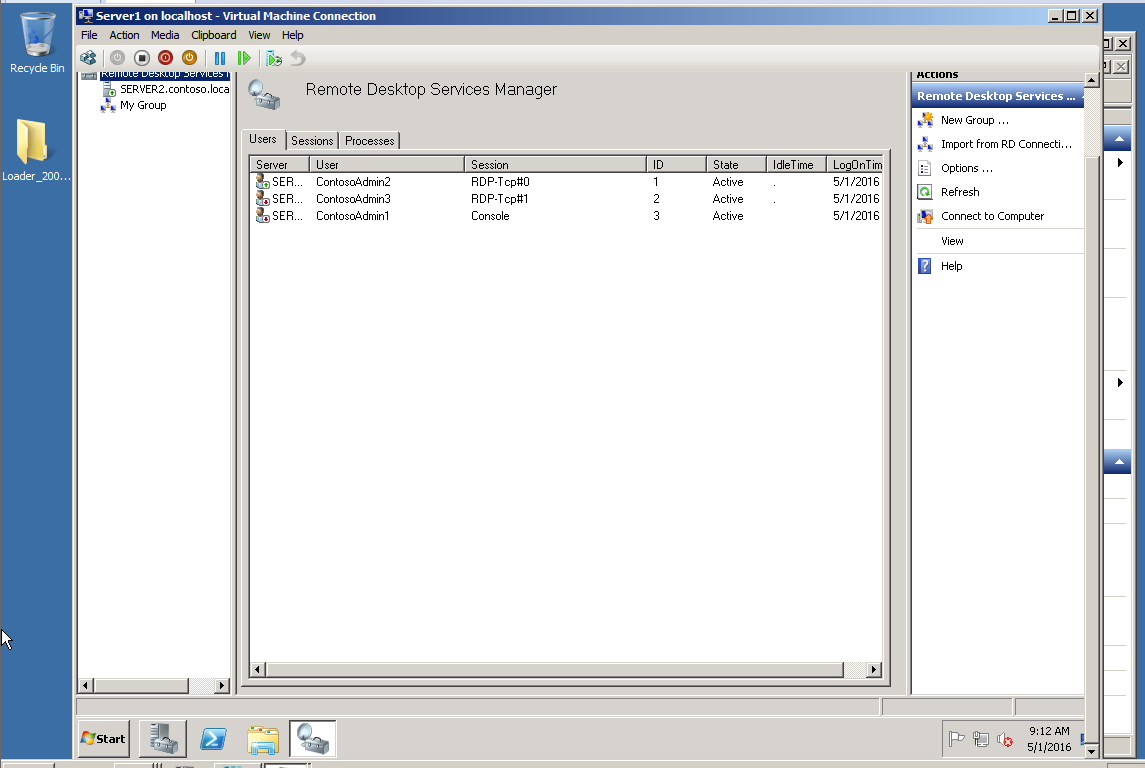Select My Group in the tree

(143, 105)
